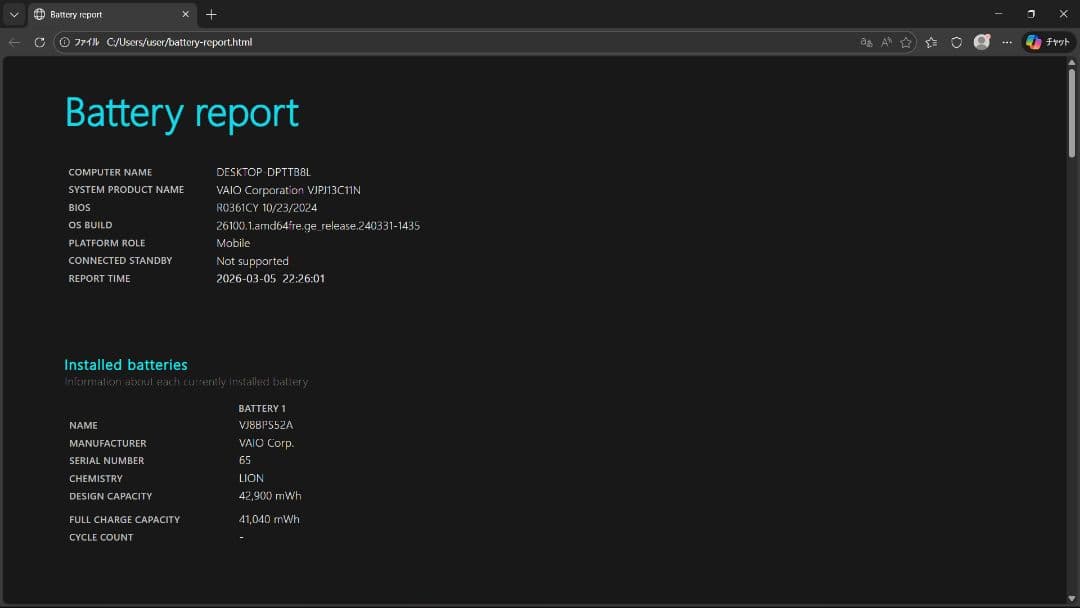This screenshot has height=608, width=1080.
Task: Refresh the Battery report page
Action: pos(39,42)
